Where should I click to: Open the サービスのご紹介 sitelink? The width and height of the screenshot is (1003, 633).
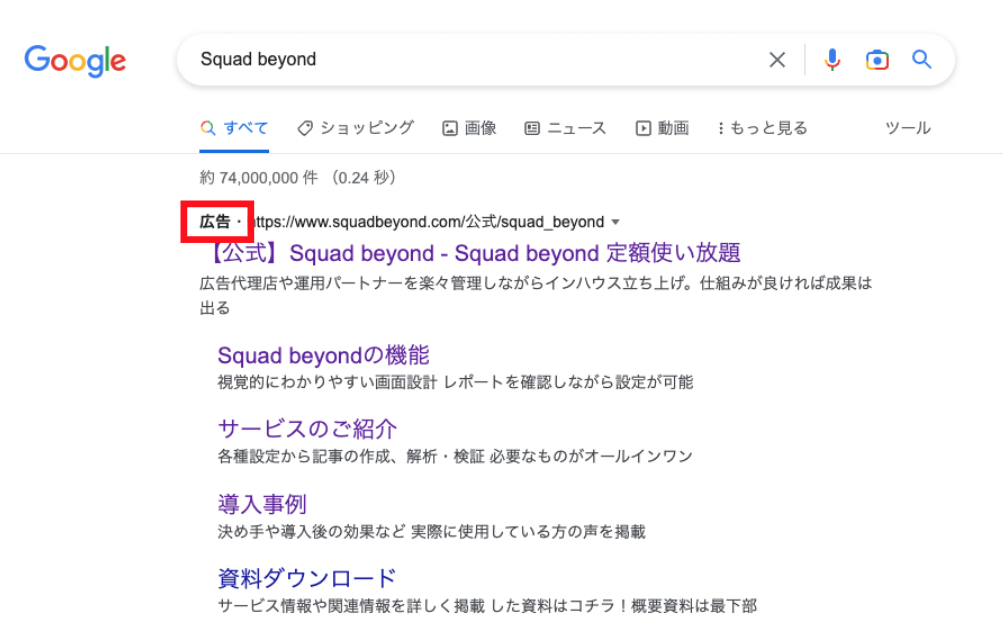[x=307, y=428]
